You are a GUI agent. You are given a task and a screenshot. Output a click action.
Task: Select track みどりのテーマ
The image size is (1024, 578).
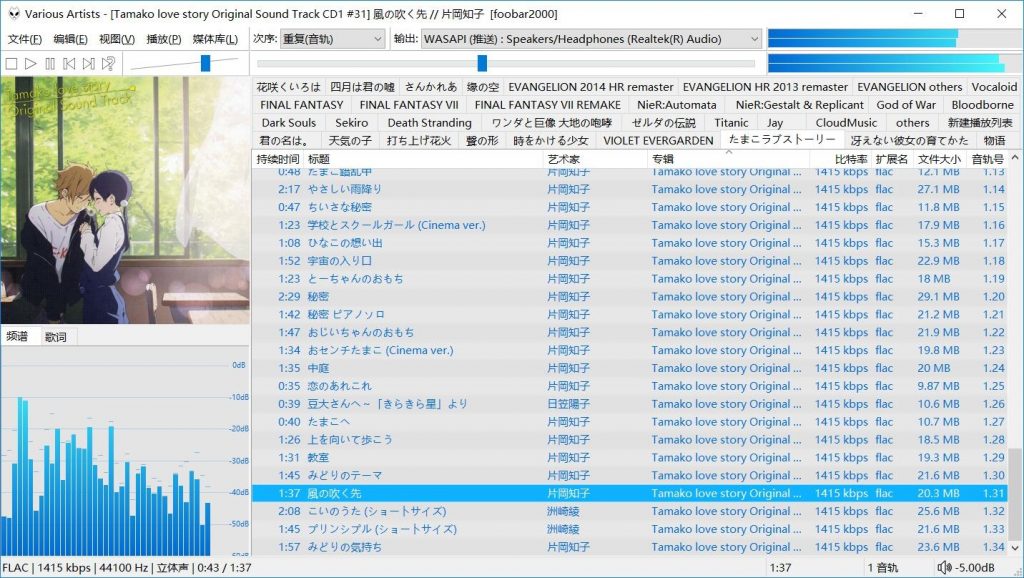pyautogui.click(x=630, y=475)
